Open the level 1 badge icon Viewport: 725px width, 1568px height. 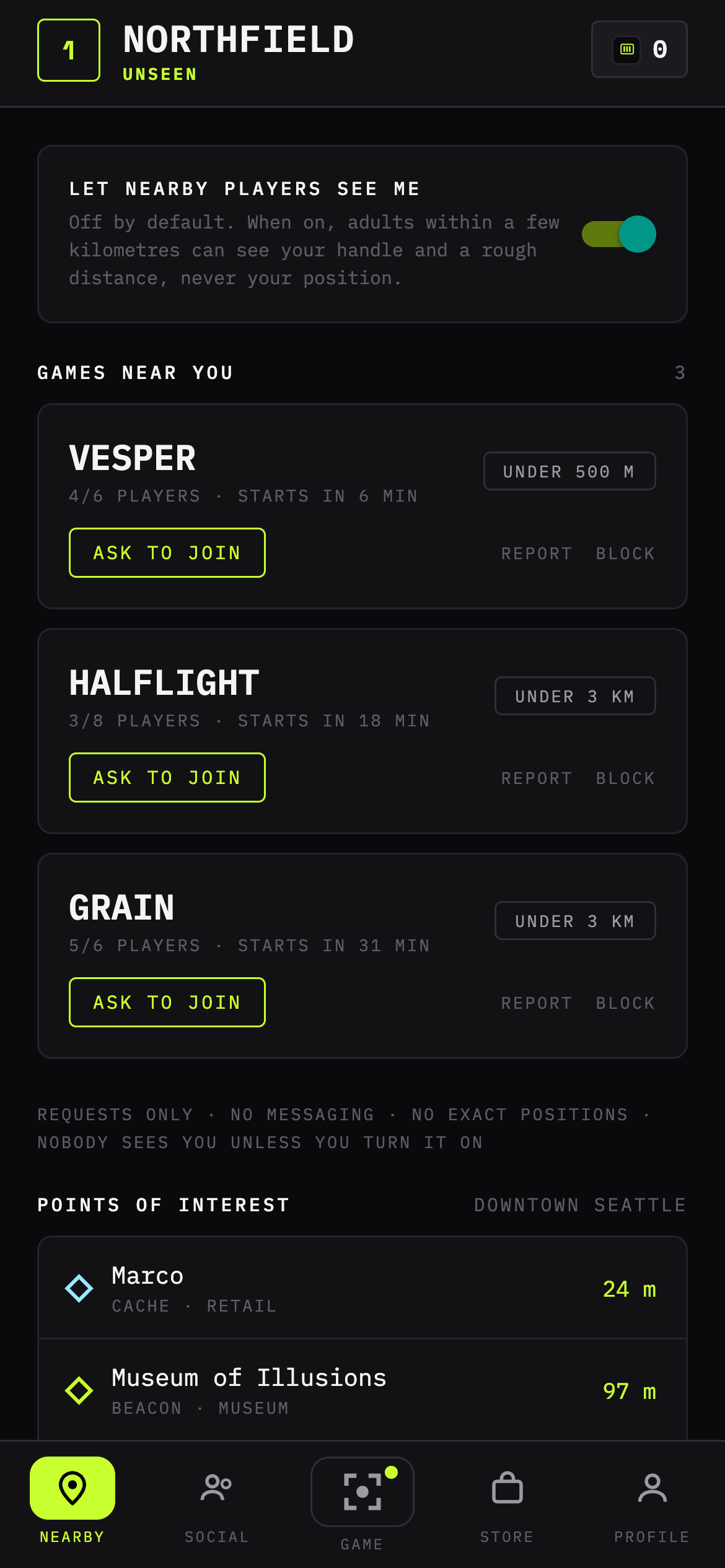click(69, 50)
